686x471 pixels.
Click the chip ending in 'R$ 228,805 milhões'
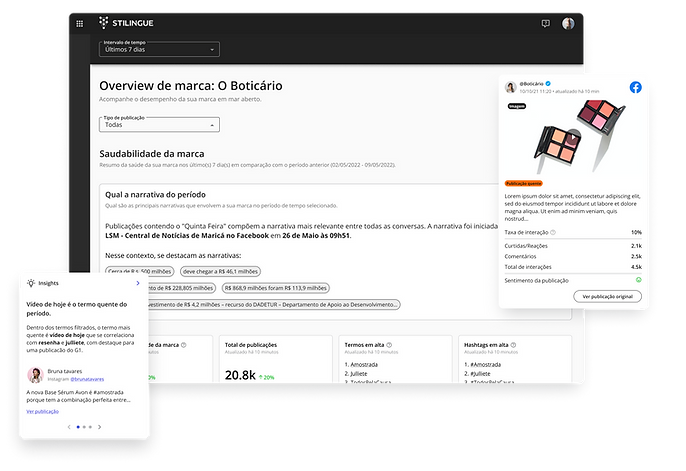pyautogui.click(x=182, y=288)
